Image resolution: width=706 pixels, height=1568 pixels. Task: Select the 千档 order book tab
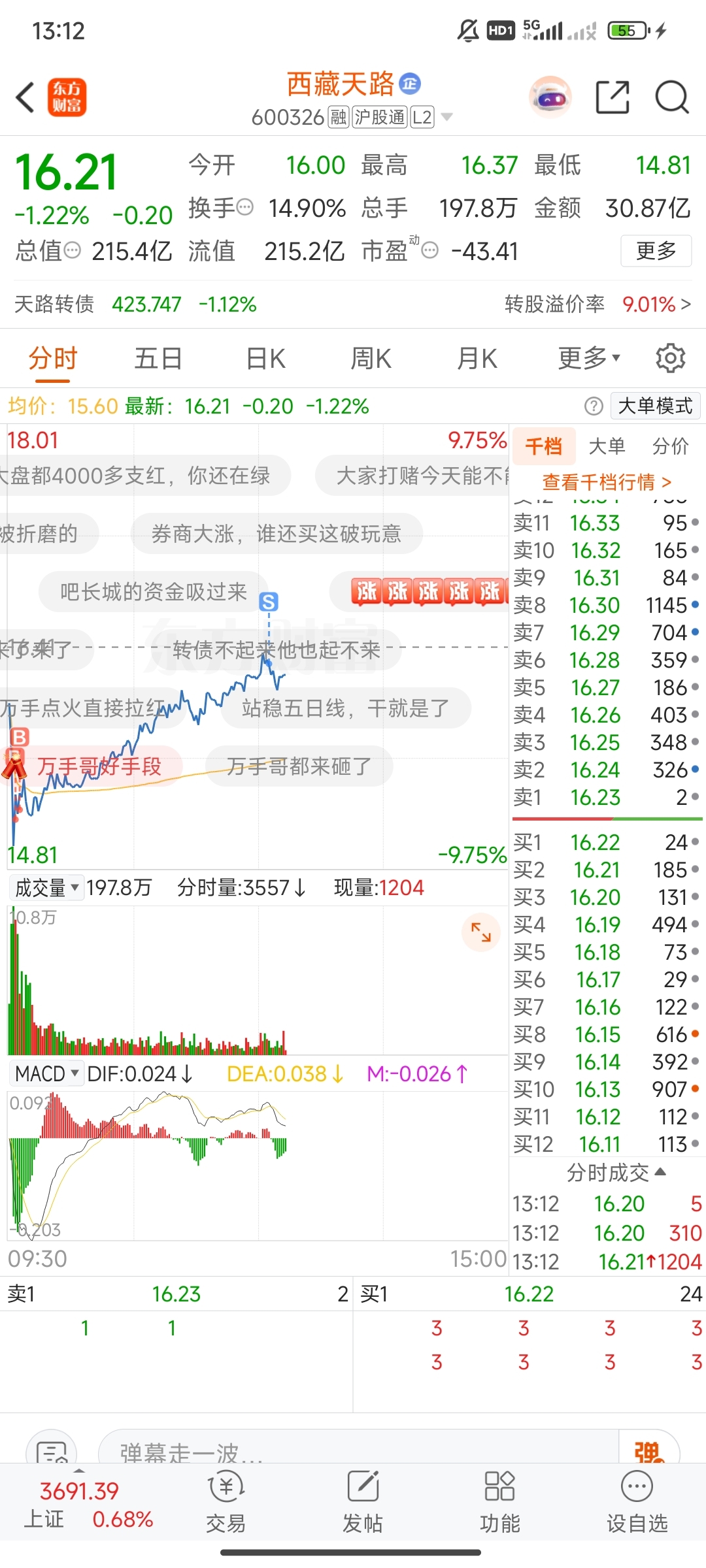pyautogui.click(x=544, y=446)
